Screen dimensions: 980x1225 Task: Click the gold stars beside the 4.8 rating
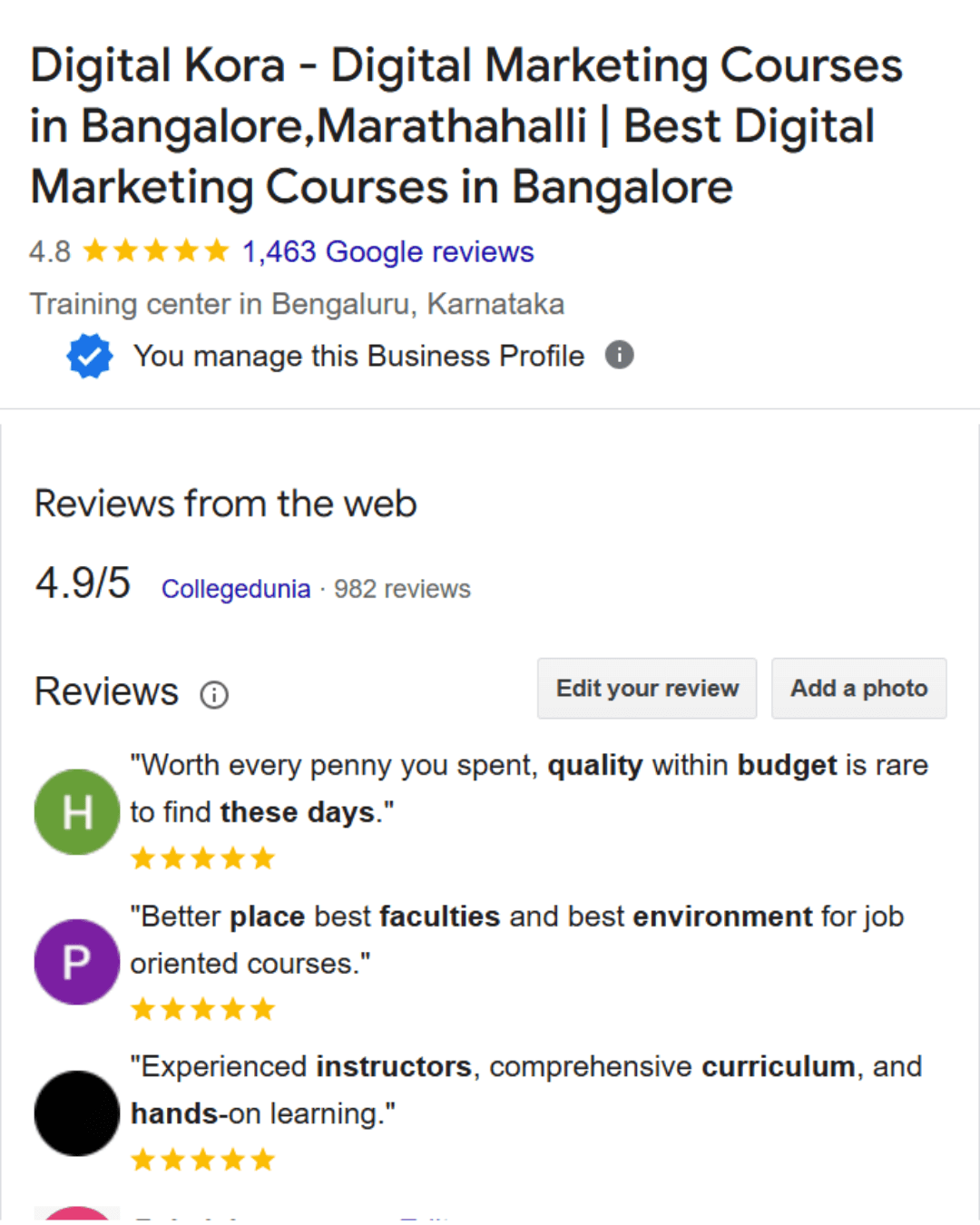156,250
